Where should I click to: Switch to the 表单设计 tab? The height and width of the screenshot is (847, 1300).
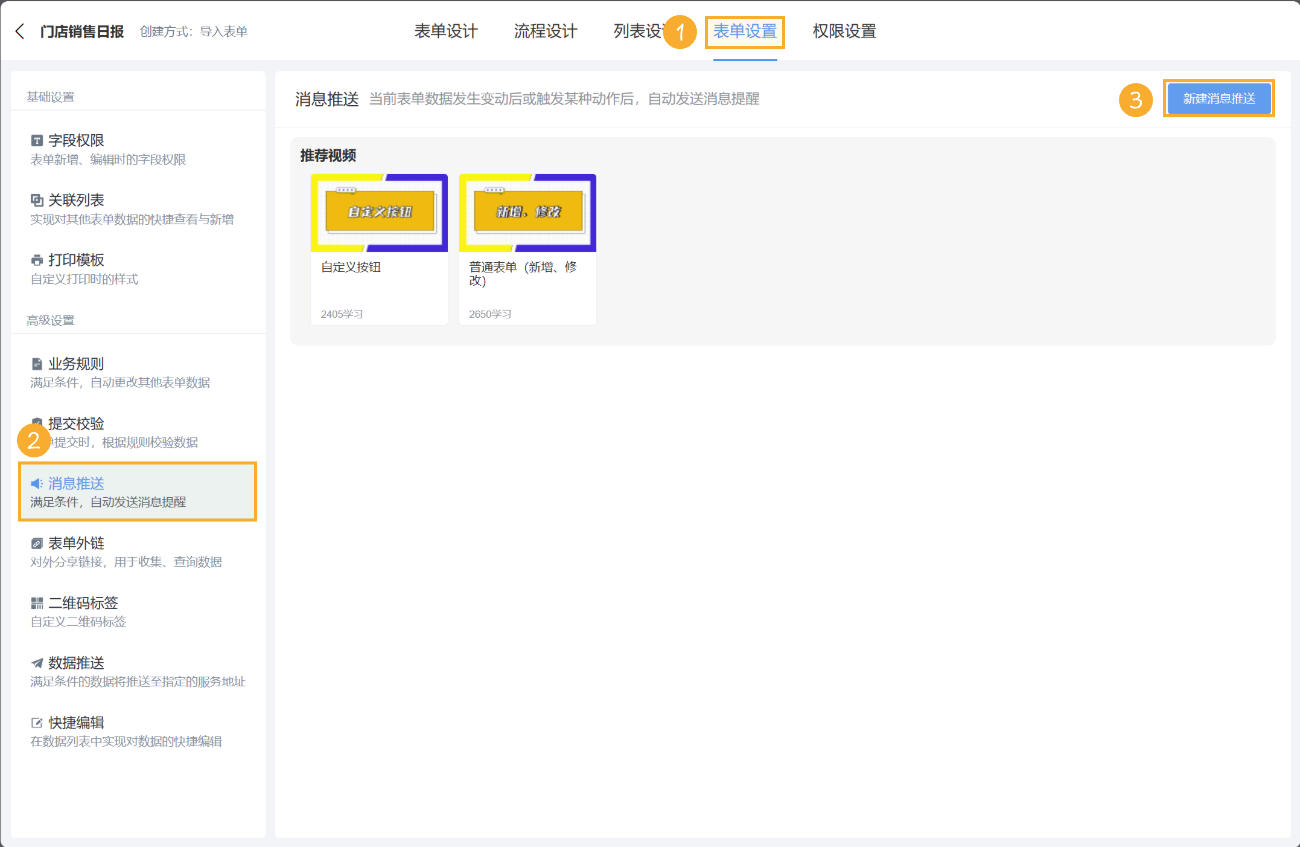(x=444, y=31)
